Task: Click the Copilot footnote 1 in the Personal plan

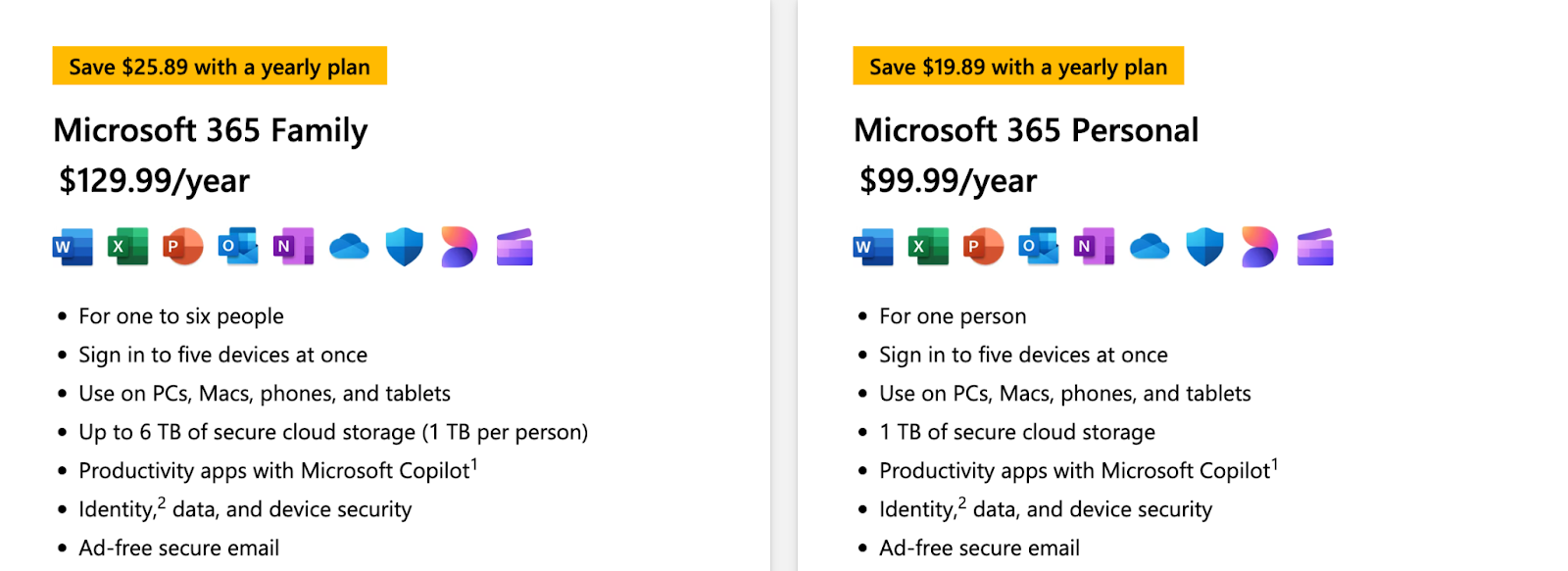Action: [1275, 463]
